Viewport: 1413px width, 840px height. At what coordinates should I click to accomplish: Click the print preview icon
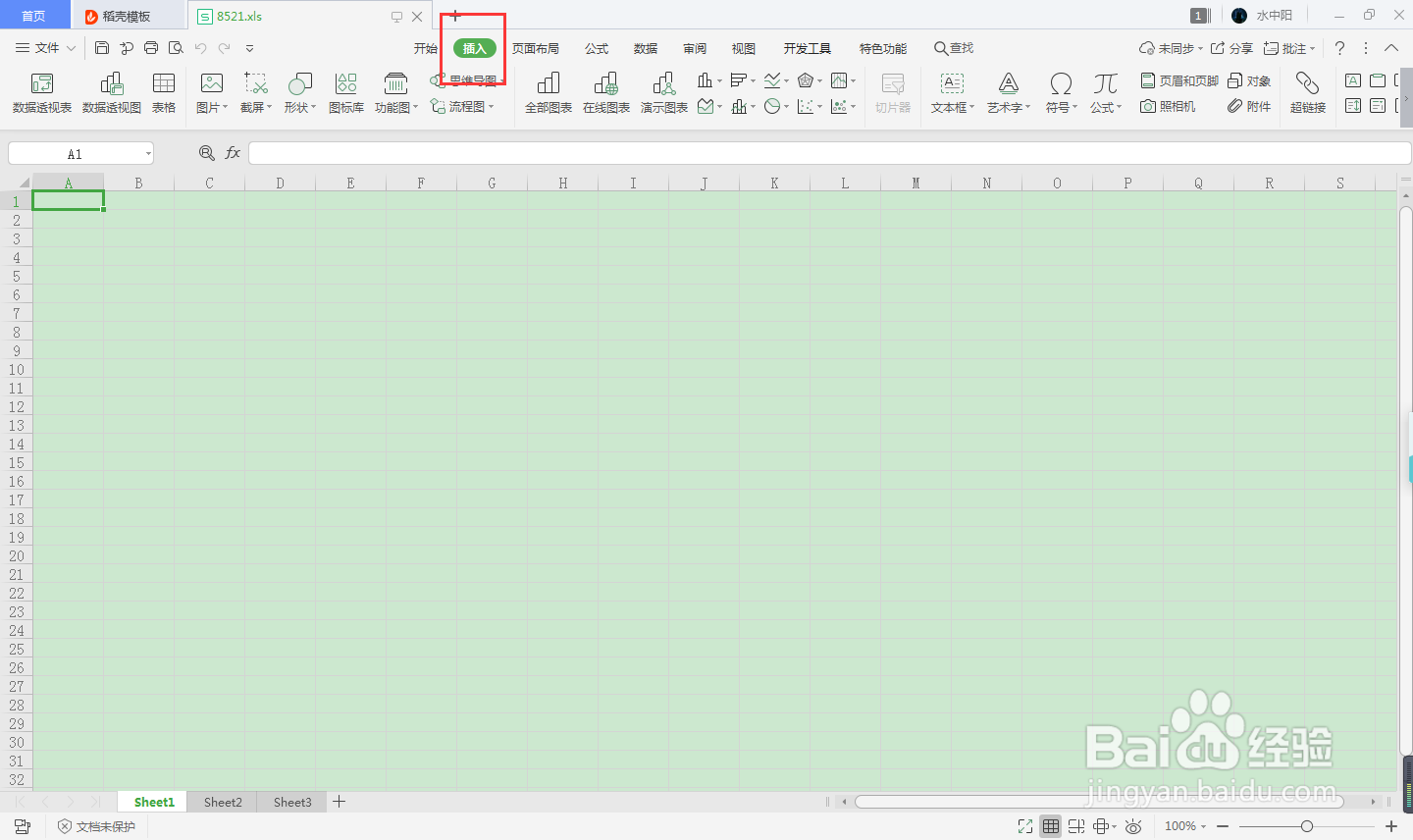coord(176,48)
